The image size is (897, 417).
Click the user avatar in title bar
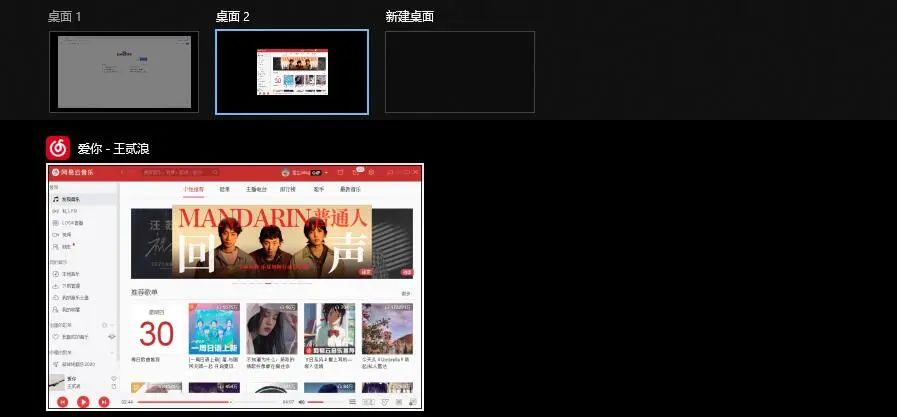click(x=285, y=172)
